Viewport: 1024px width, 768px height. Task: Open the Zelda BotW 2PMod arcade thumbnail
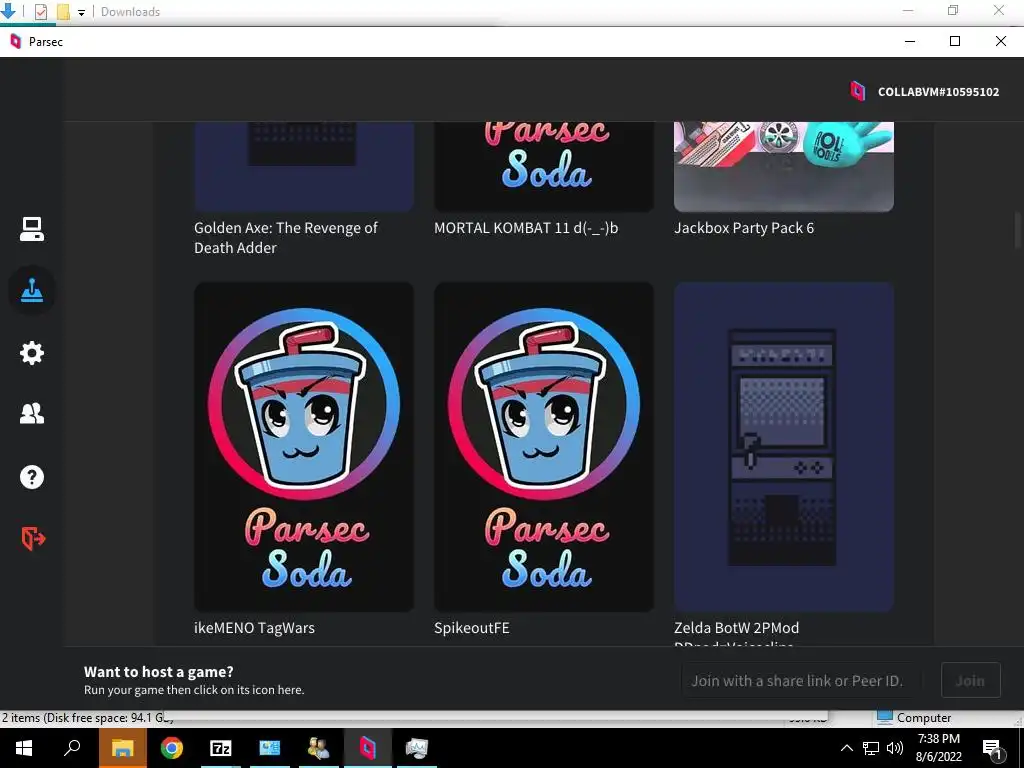784,447
